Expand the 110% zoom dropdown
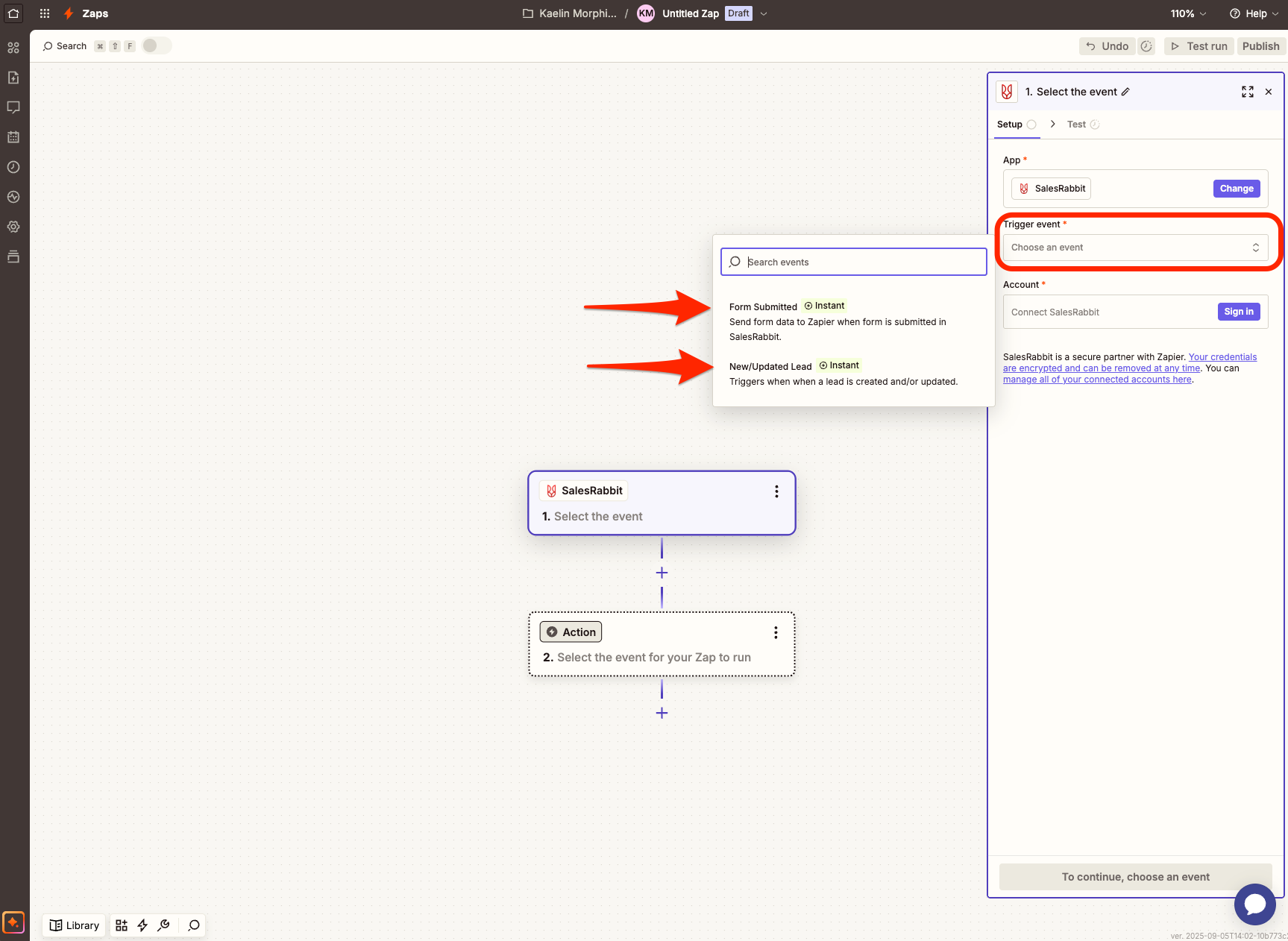 (x=1188, y=13)
